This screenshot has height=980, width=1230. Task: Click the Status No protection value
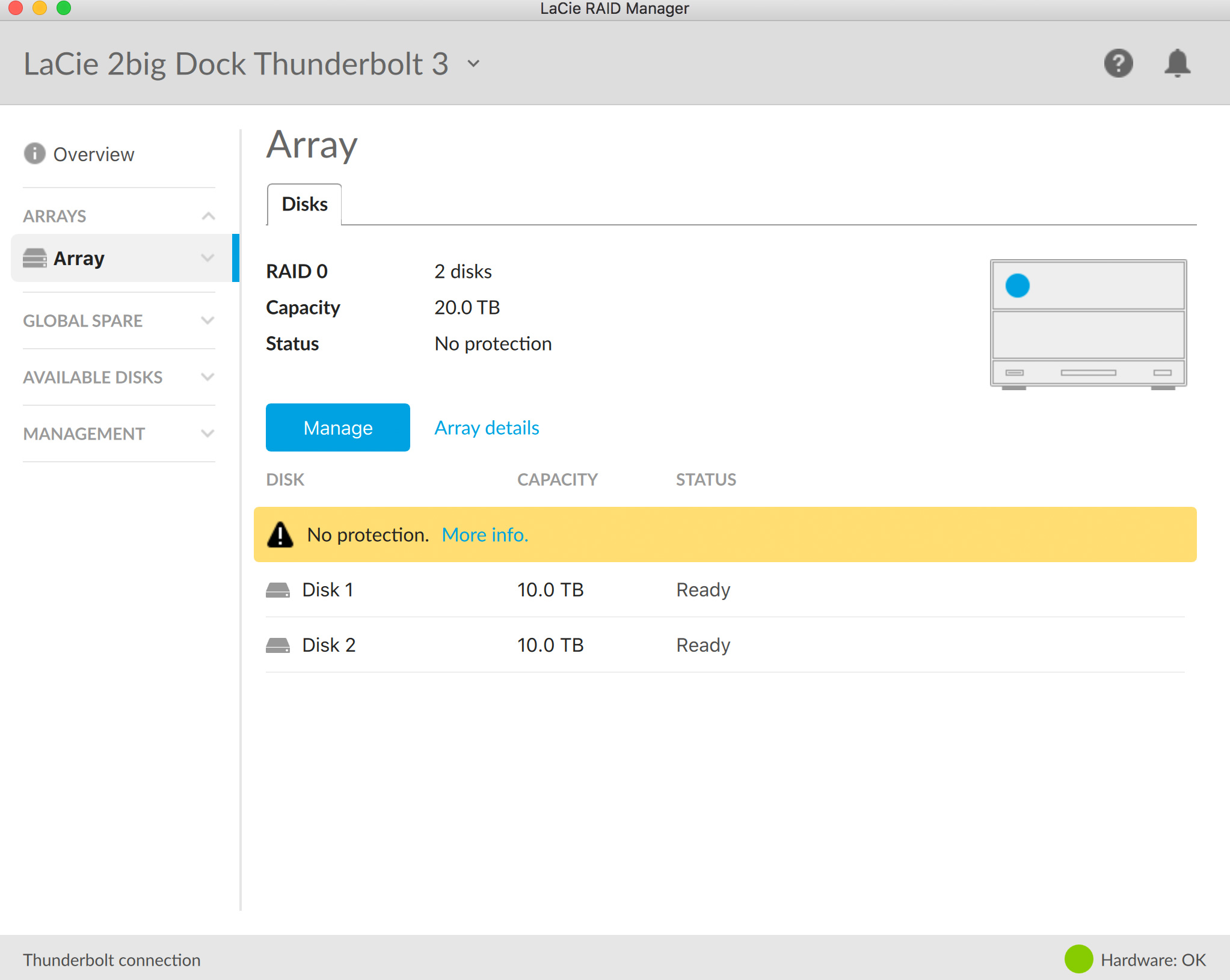(493, 343)
